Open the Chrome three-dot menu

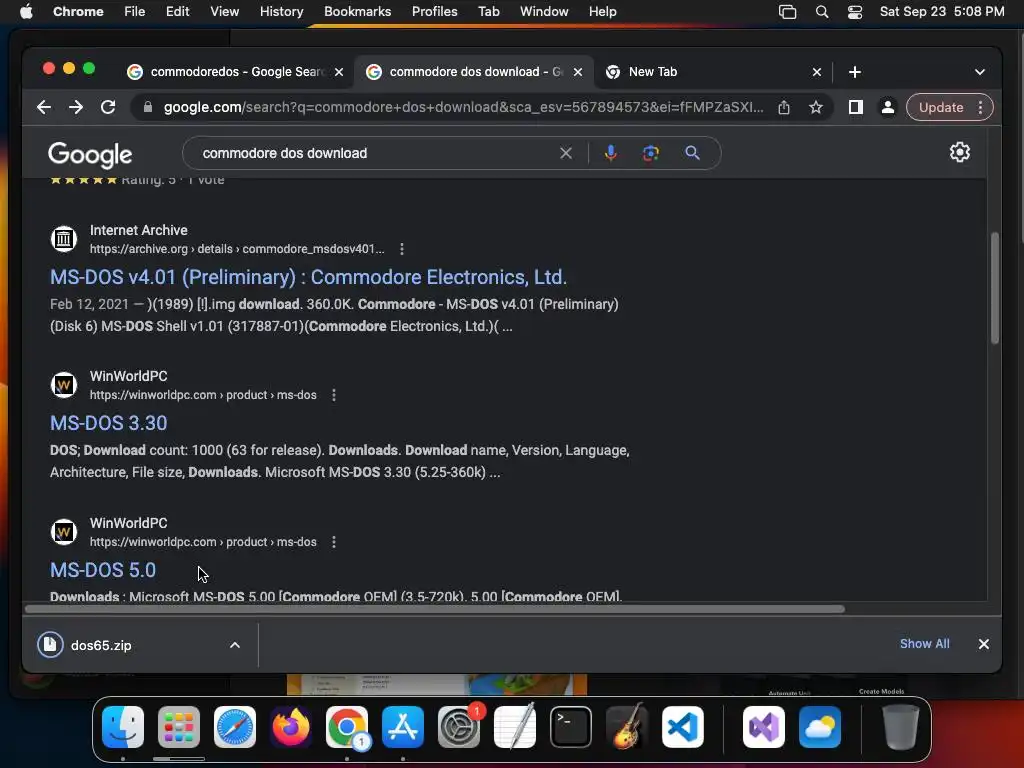tap(980, 107)
